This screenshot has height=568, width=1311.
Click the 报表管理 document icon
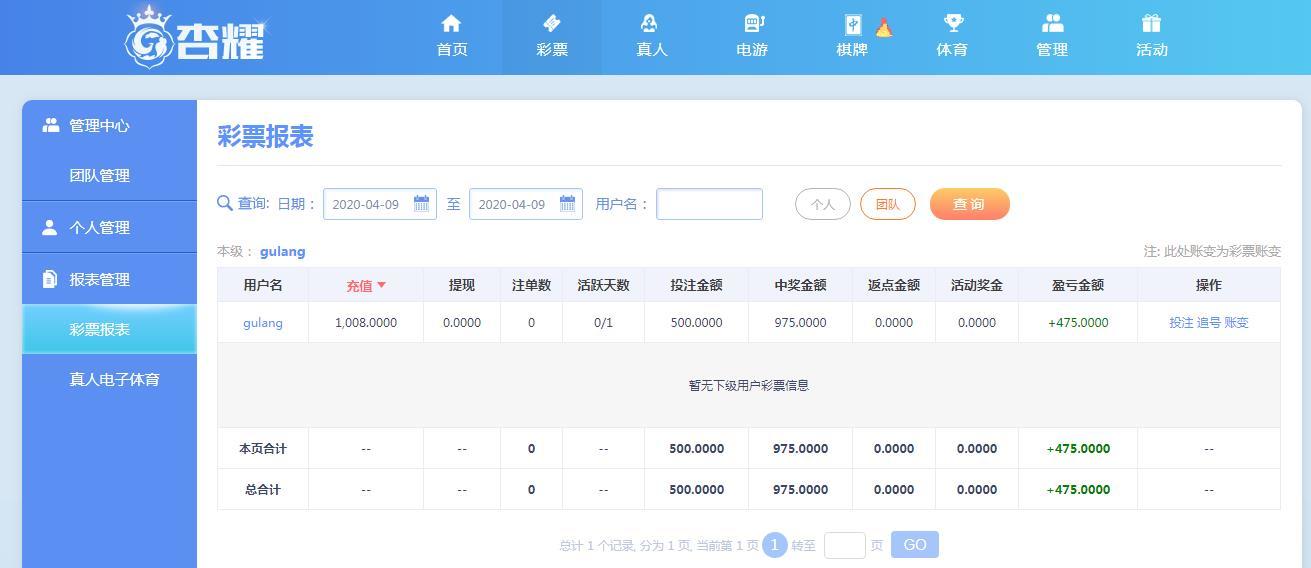[x=50, y=279]
